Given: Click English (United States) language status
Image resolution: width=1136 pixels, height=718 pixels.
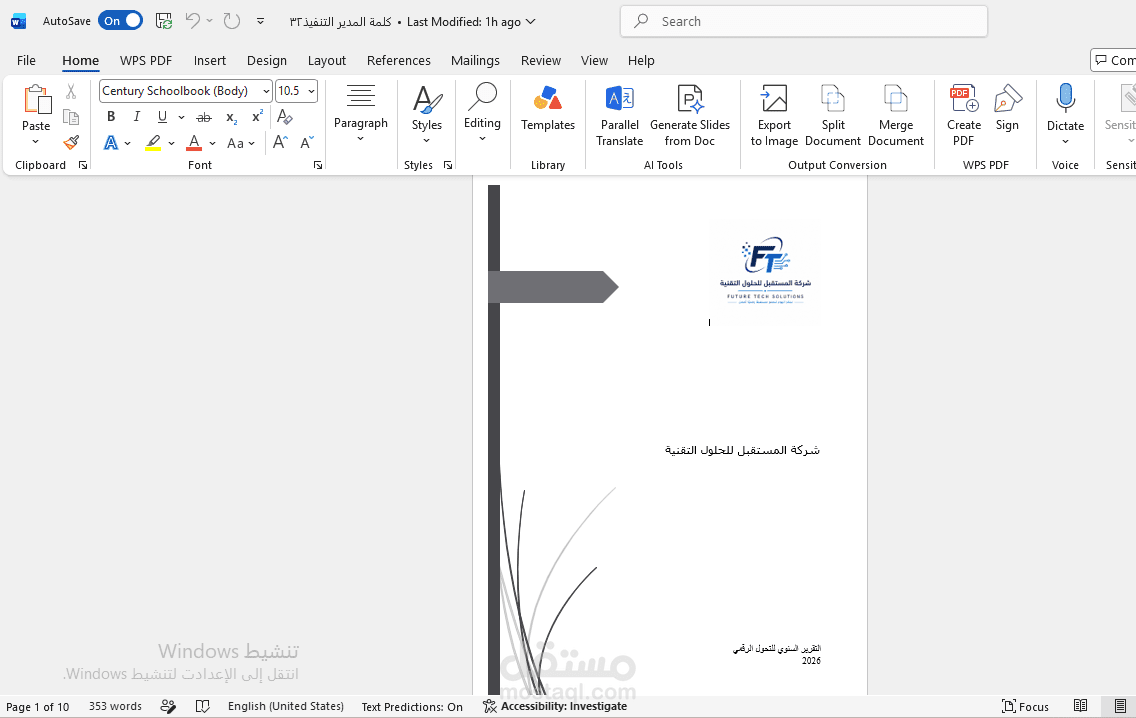Looking at the screenshot, I should 285,706.
